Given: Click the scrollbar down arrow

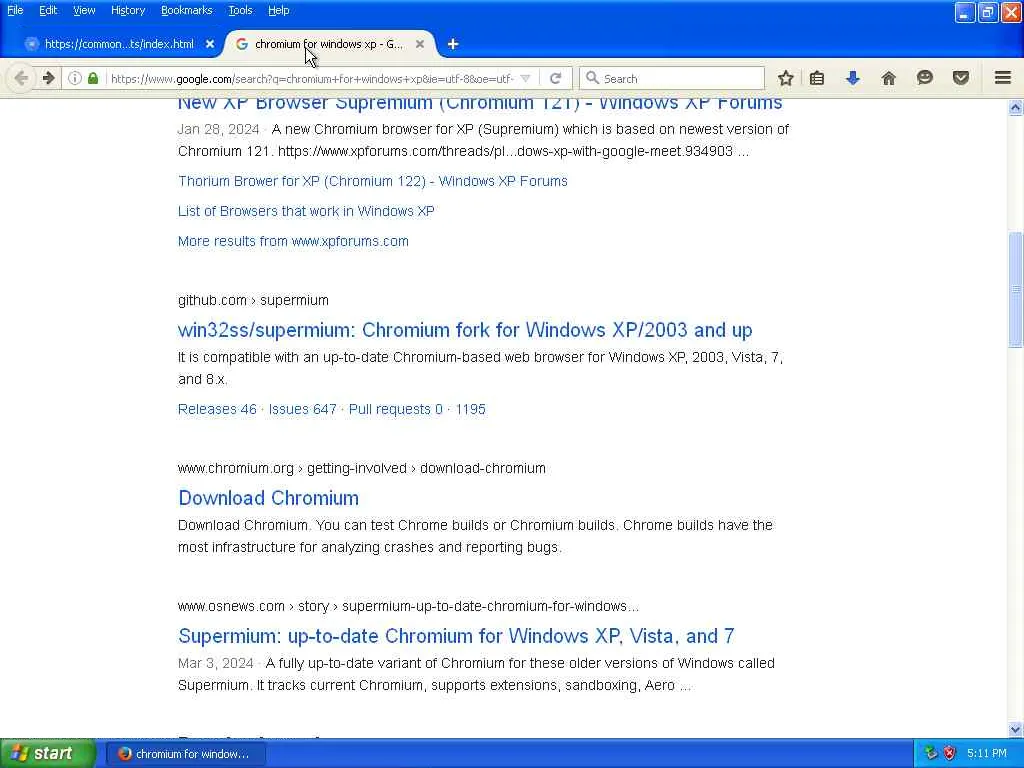Looking at the screenshot, I should pos(1016,729).
